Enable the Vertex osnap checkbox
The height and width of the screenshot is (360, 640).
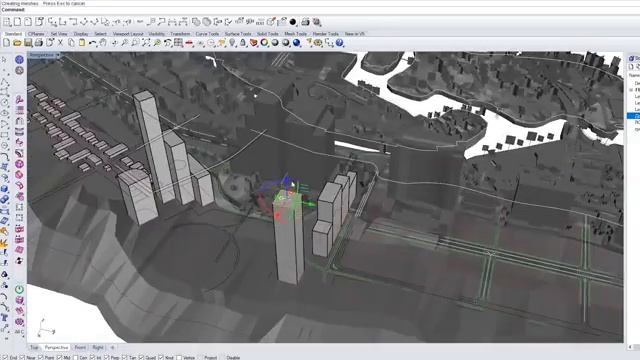point(178,358)
